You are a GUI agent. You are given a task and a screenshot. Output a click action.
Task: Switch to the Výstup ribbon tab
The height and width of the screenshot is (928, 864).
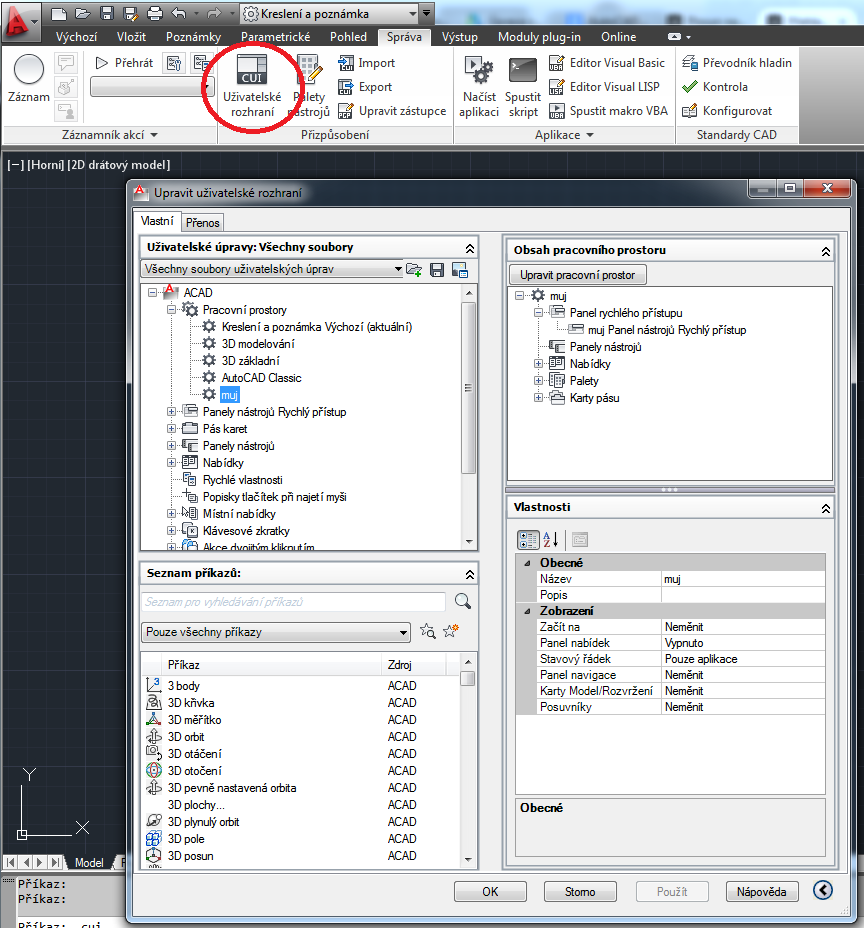pos(460,37)
